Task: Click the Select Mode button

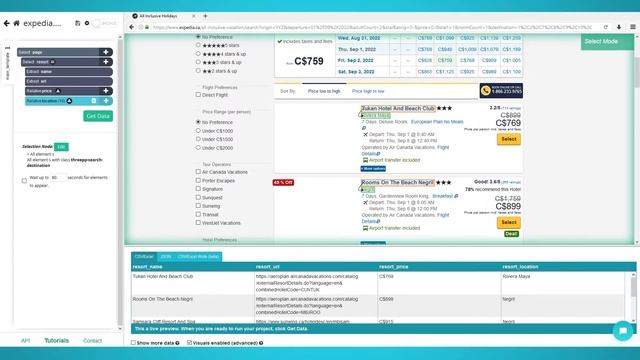Action: point(607,42)
